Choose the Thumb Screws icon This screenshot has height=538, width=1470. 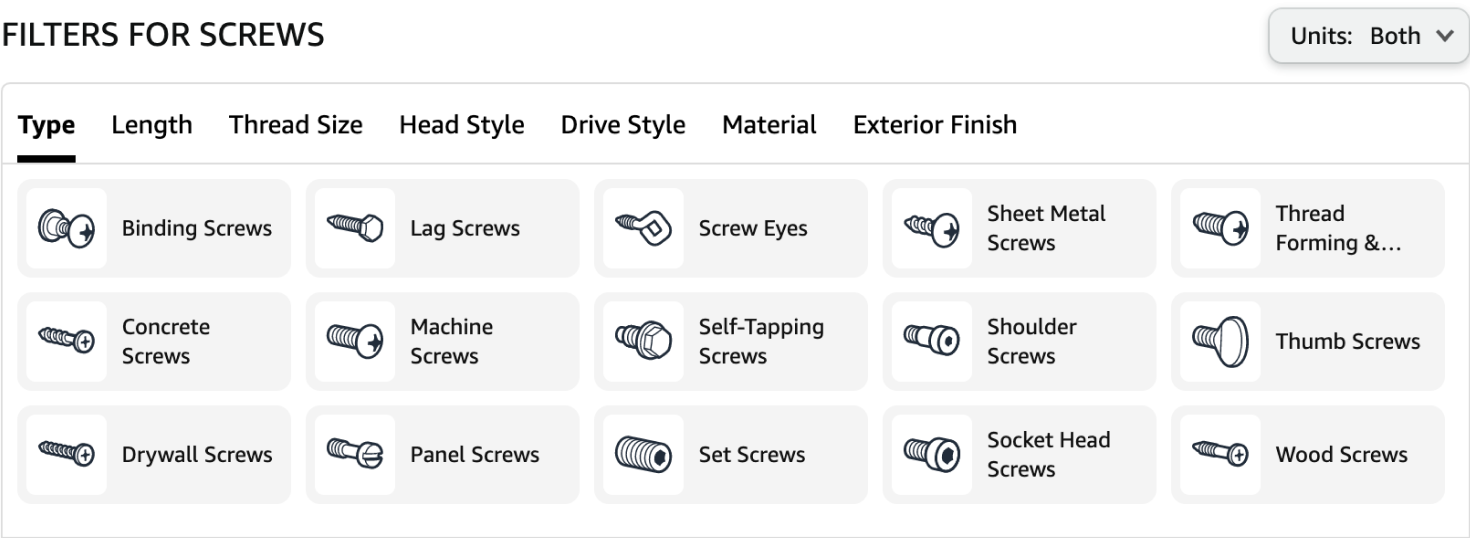(1220, 341)
